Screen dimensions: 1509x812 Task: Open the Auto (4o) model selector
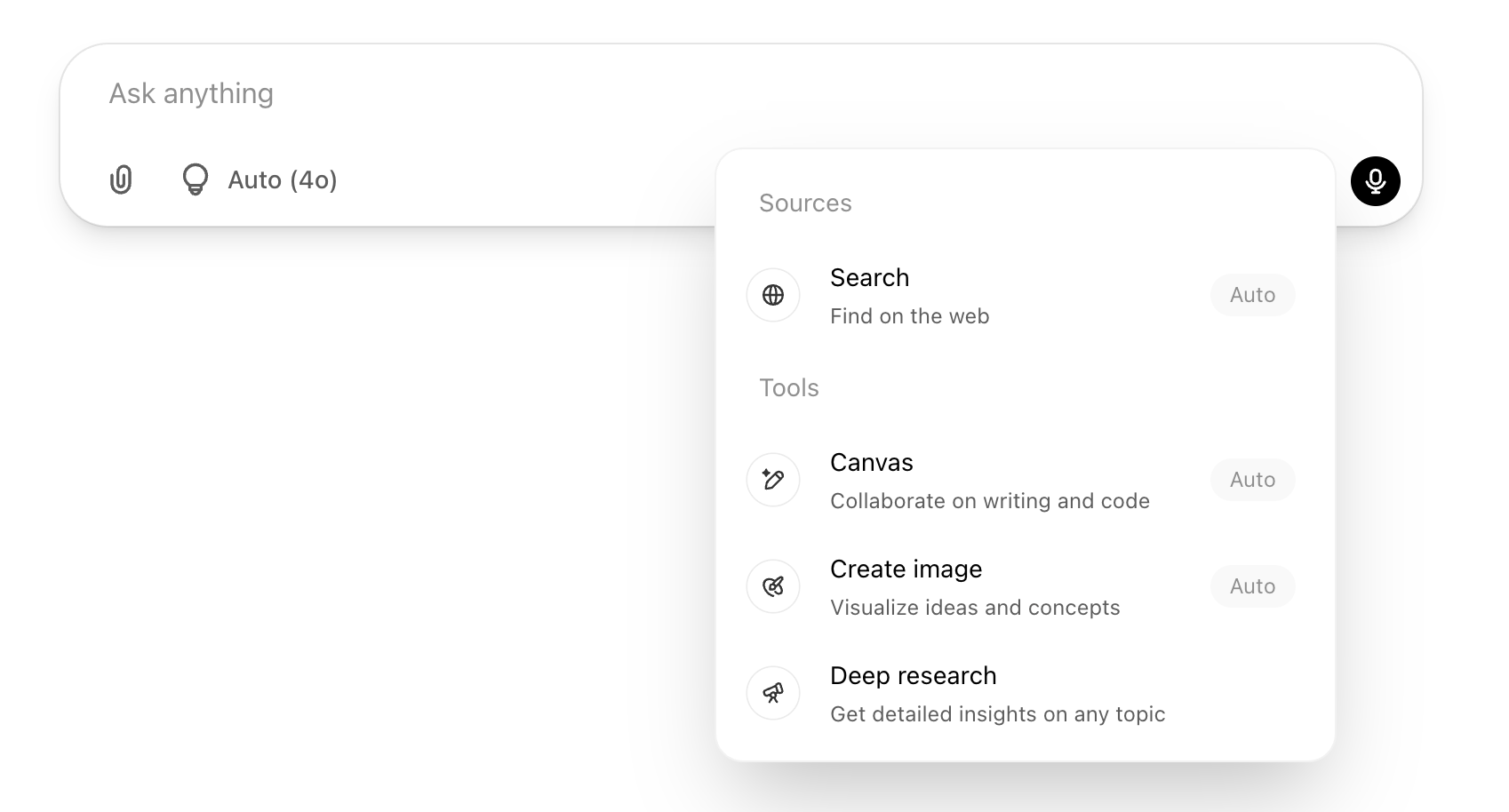tap(282, 180)
